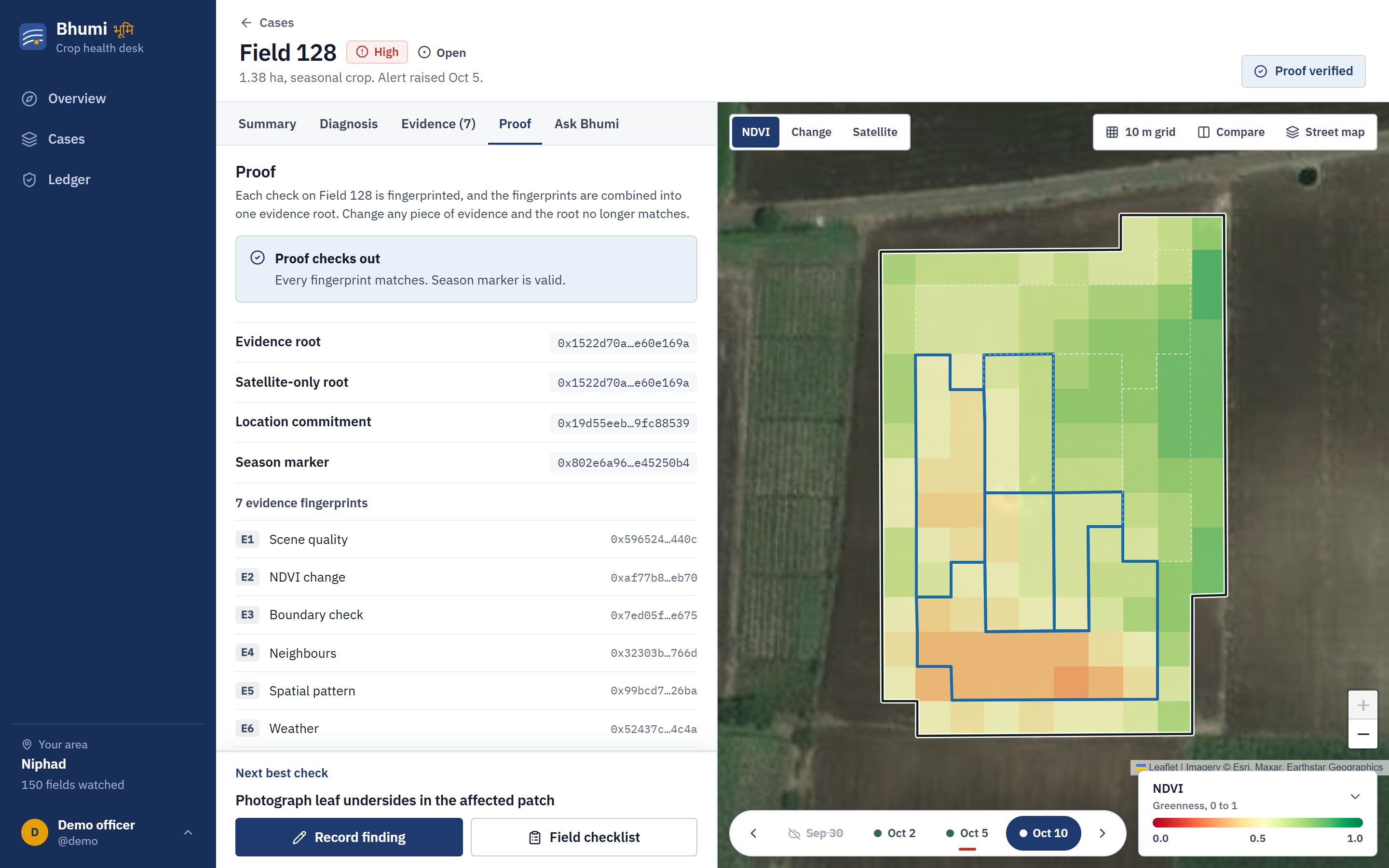Select the Proof tab
Image resolution: width=1389 pixels, height=868 pixels.
pyautogui.click(x=515, y=124)
